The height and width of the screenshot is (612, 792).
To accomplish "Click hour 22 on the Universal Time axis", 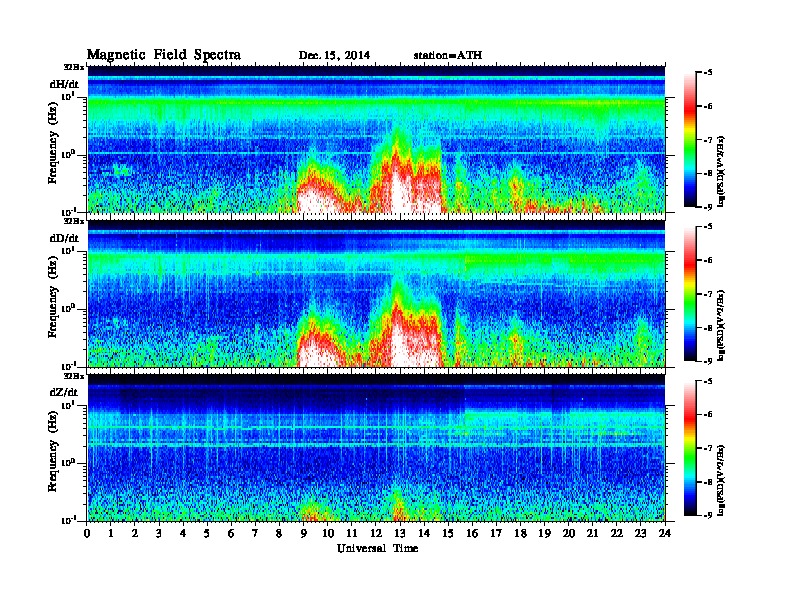I will 617,533.
